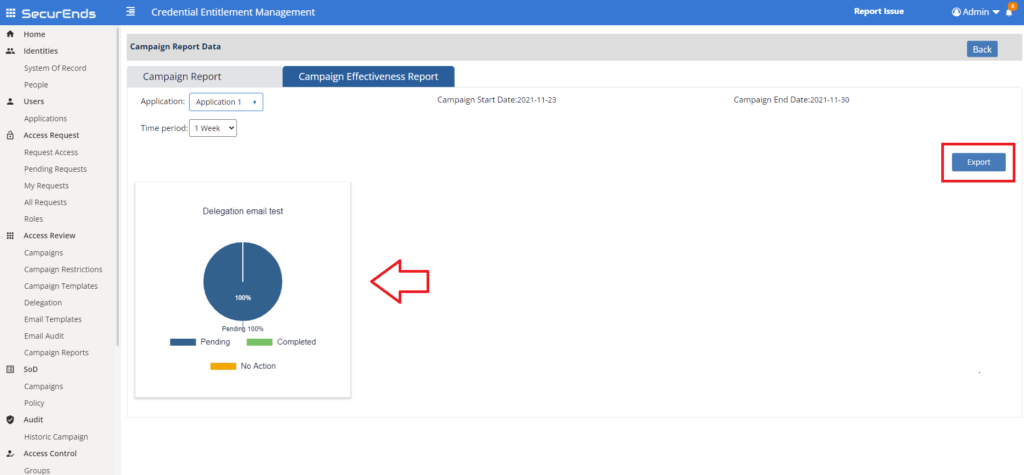Click the Users section label
Screen dimensions: 1024x475
coord(34,102)
